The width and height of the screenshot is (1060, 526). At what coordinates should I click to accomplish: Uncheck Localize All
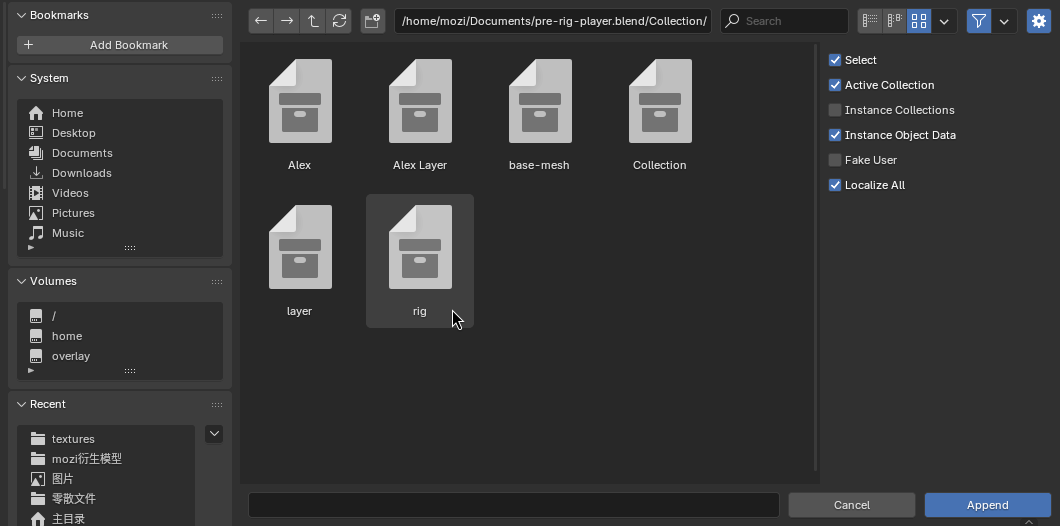835,185
